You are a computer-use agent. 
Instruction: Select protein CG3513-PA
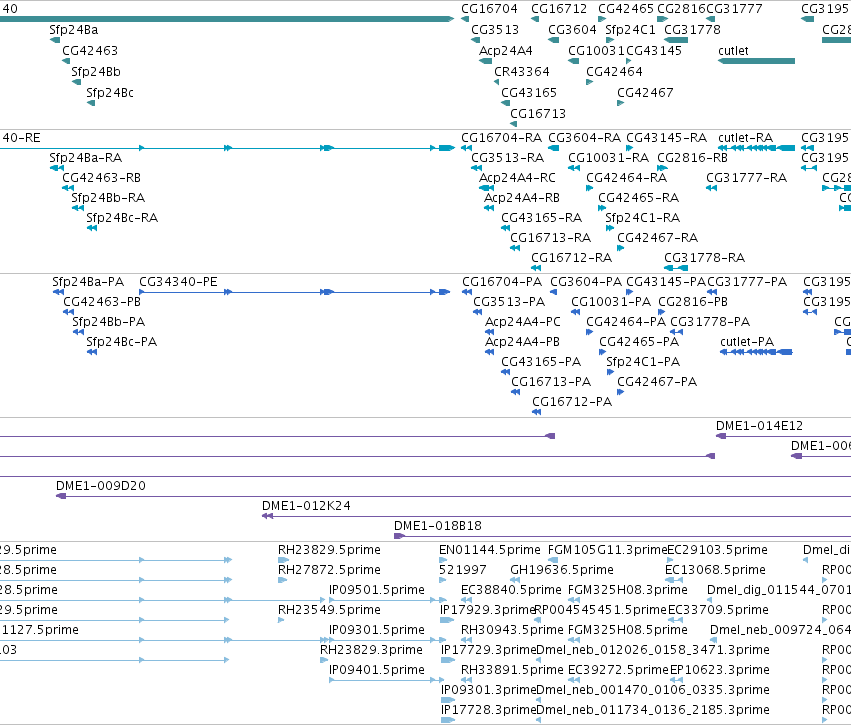[x=509, y=302]
